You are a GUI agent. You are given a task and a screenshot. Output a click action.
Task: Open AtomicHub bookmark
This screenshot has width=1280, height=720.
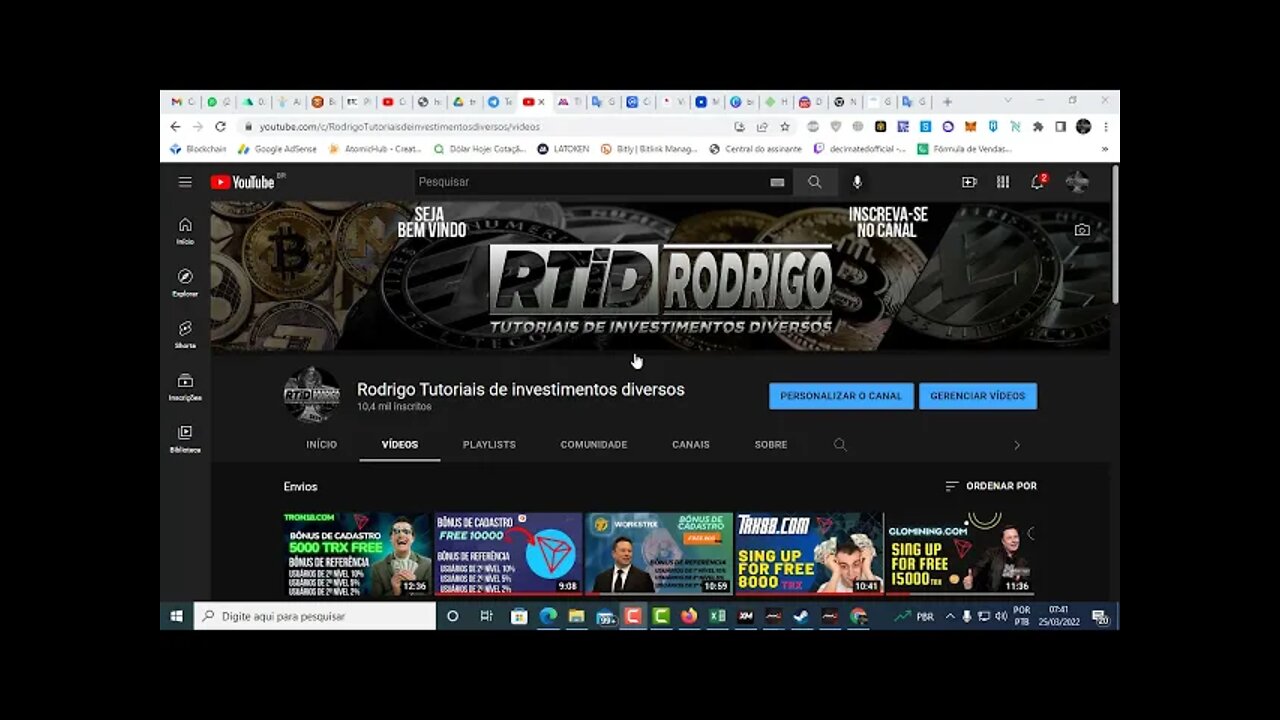375,149
